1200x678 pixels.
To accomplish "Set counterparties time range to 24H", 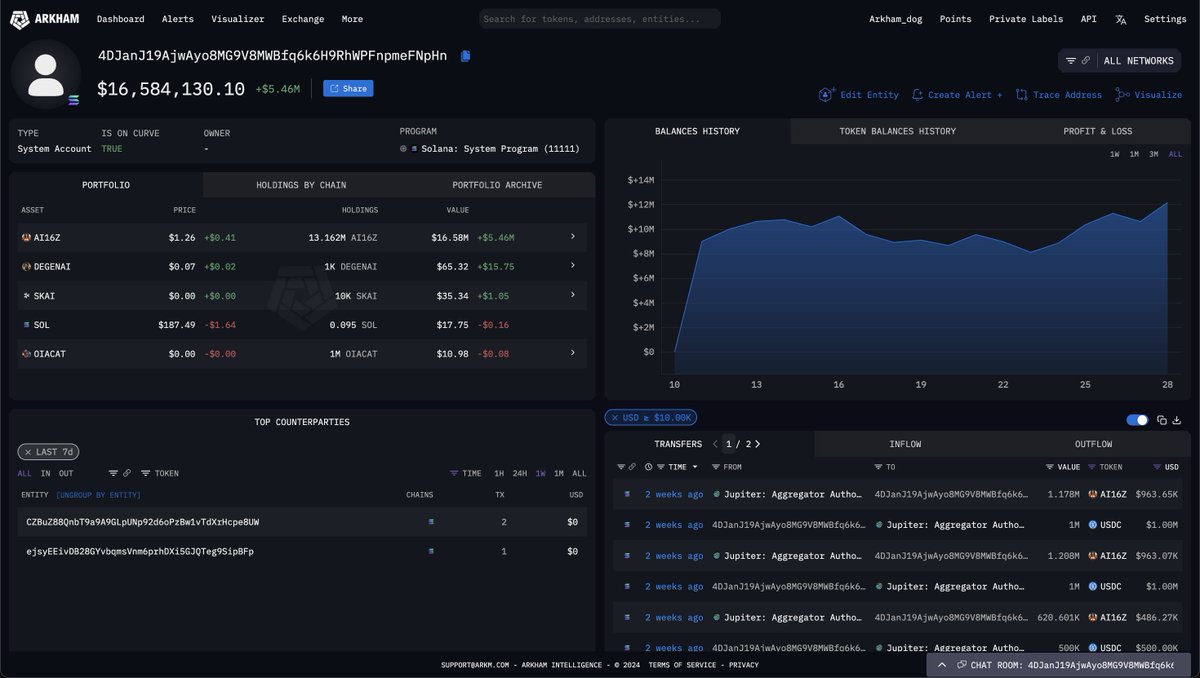I will tap(520, 473).
